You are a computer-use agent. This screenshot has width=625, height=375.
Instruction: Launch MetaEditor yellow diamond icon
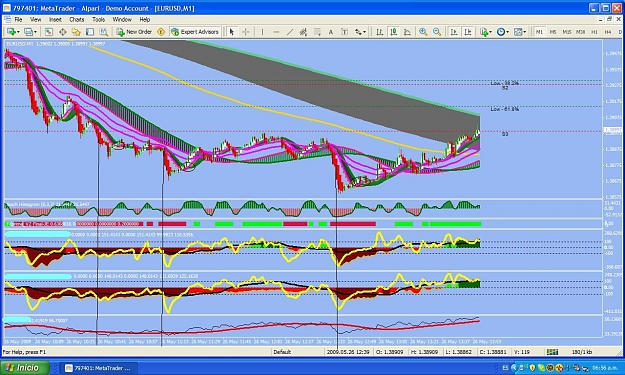161,32
